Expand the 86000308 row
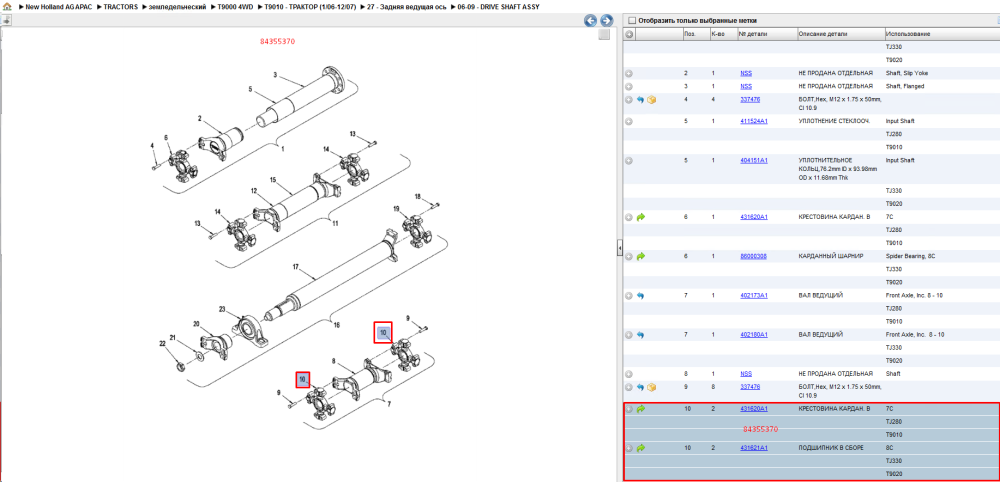 tap(629, 256)
